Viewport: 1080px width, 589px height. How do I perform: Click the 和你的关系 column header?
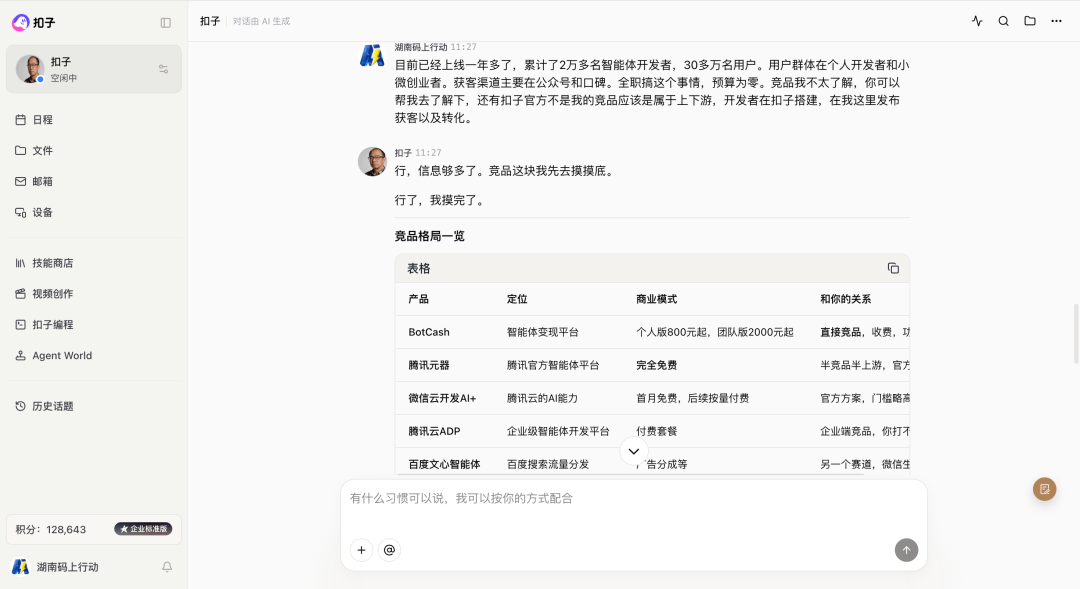pos(845,299)
